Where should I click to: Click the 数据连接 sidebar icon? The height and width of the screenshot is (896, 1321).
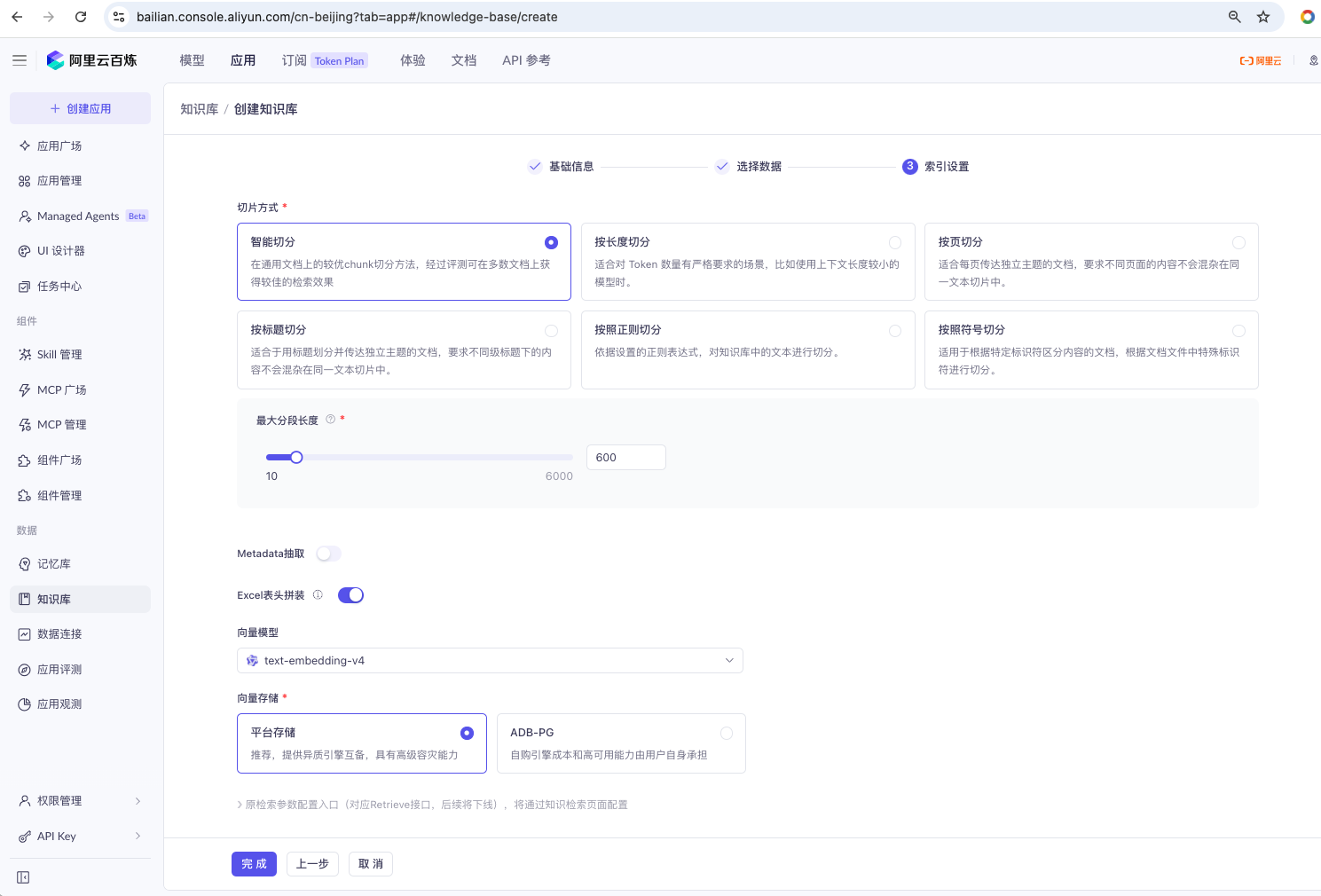tap(25, 634)
